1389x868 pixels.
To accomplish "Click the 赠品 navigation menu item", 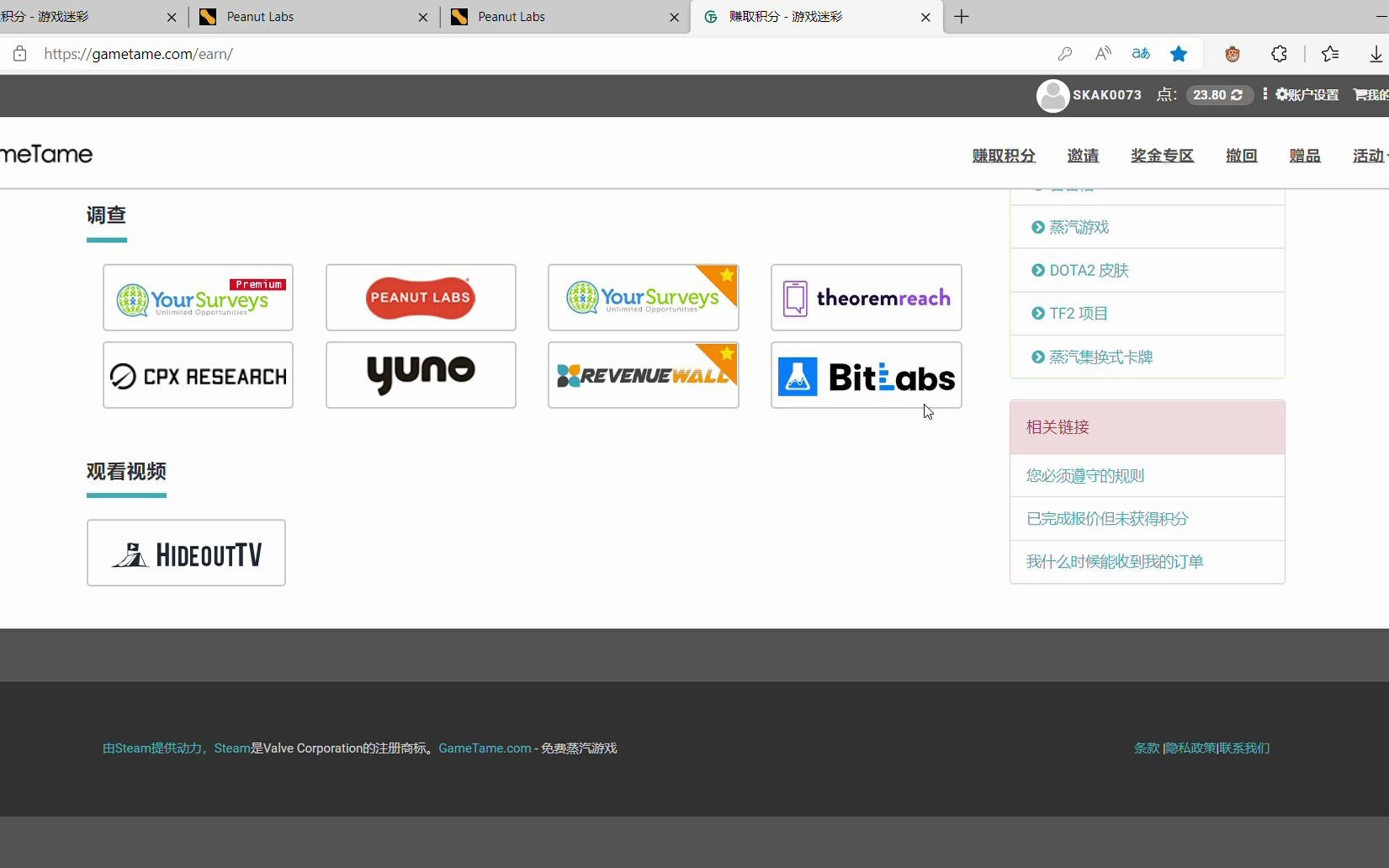I will [x=1305, y=156].
